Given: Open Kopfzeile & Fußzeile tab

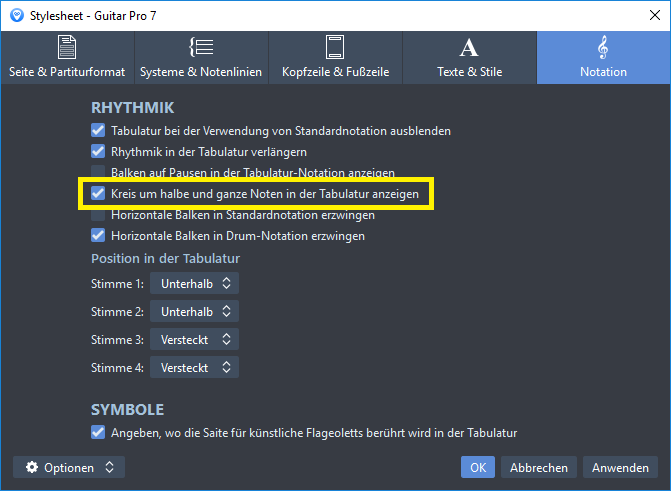Looking at the screenshot, I should [x=336, y=57].
